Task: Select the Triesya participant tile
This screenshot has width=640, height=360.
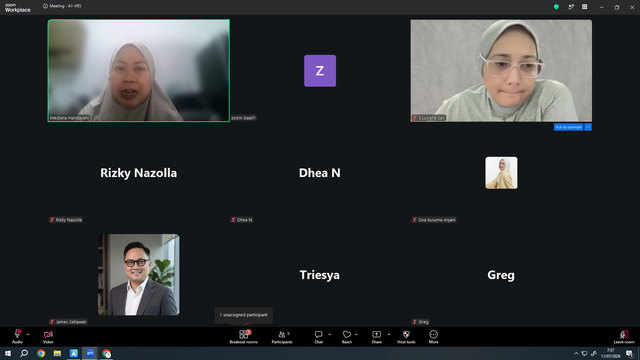Action: pyautogui.click(x=320, y=275)
